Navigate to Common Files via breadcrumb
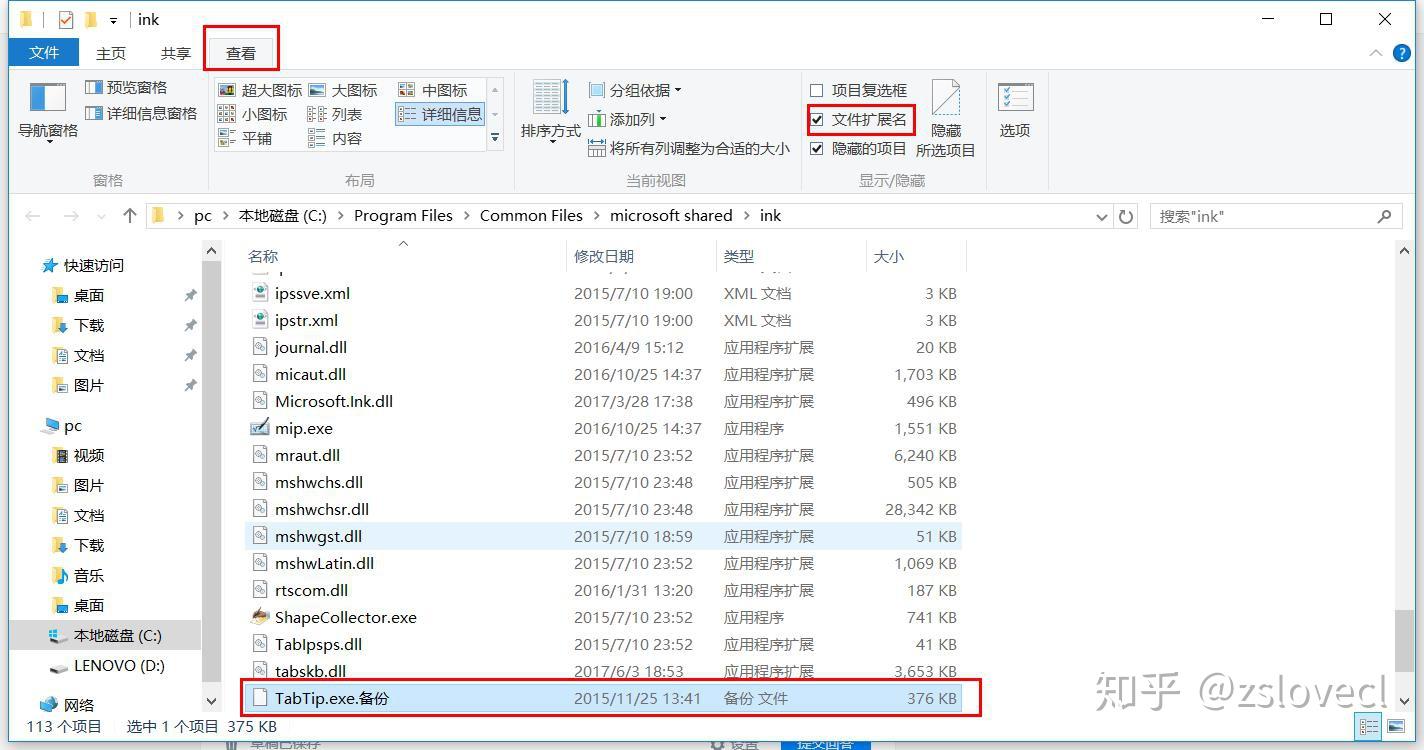This screenshot has height=750, width=1424. pyautogui.click(x=531, y=215)
